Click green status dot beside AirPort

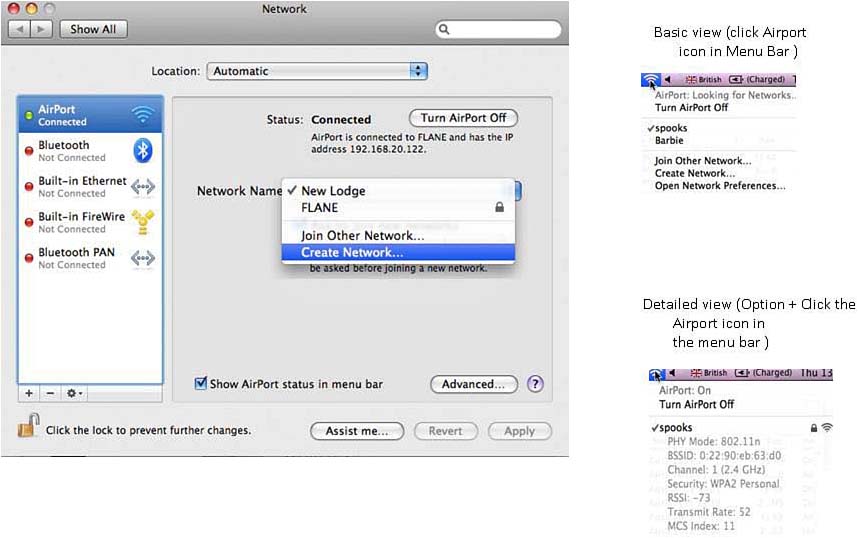point(29,115)
